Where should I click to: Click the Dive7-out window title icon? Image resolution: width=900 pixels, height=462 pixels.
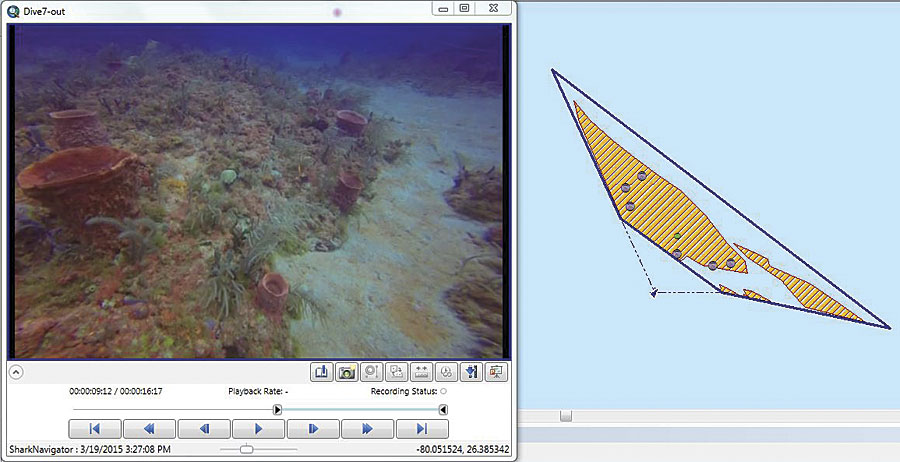pyautogui.click(x=13, y=10)
